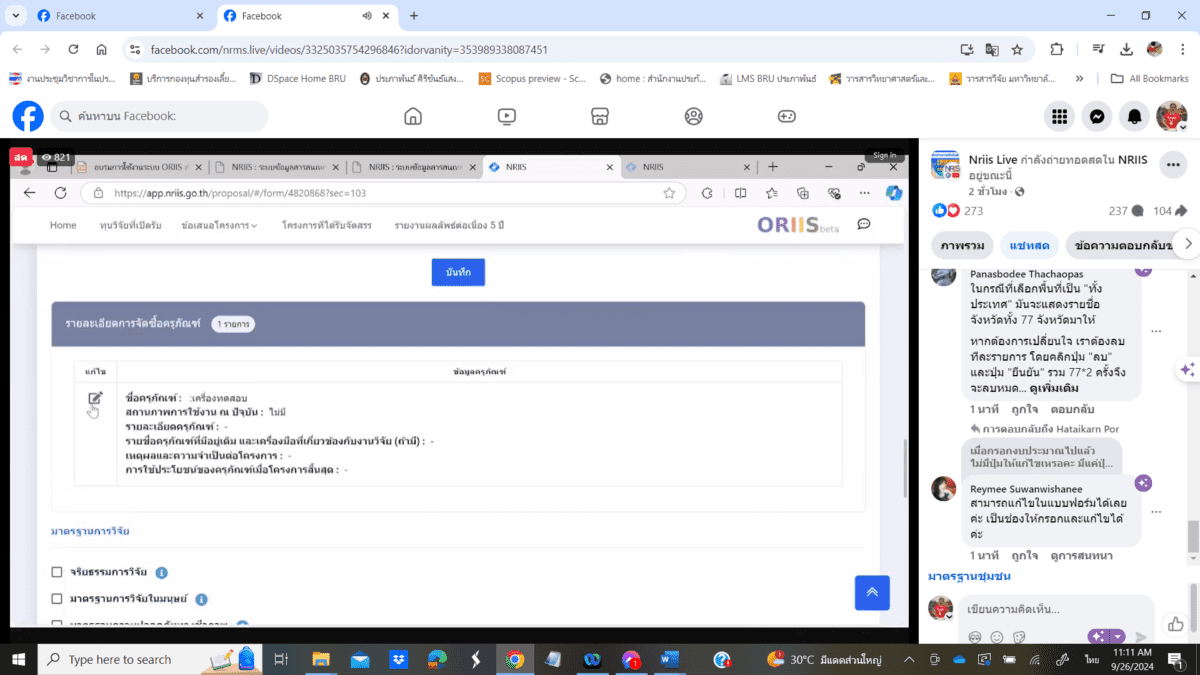Open Facebook Video (Watch) icon
This screenshot has width=1200, height=675.
coord(507,116)
